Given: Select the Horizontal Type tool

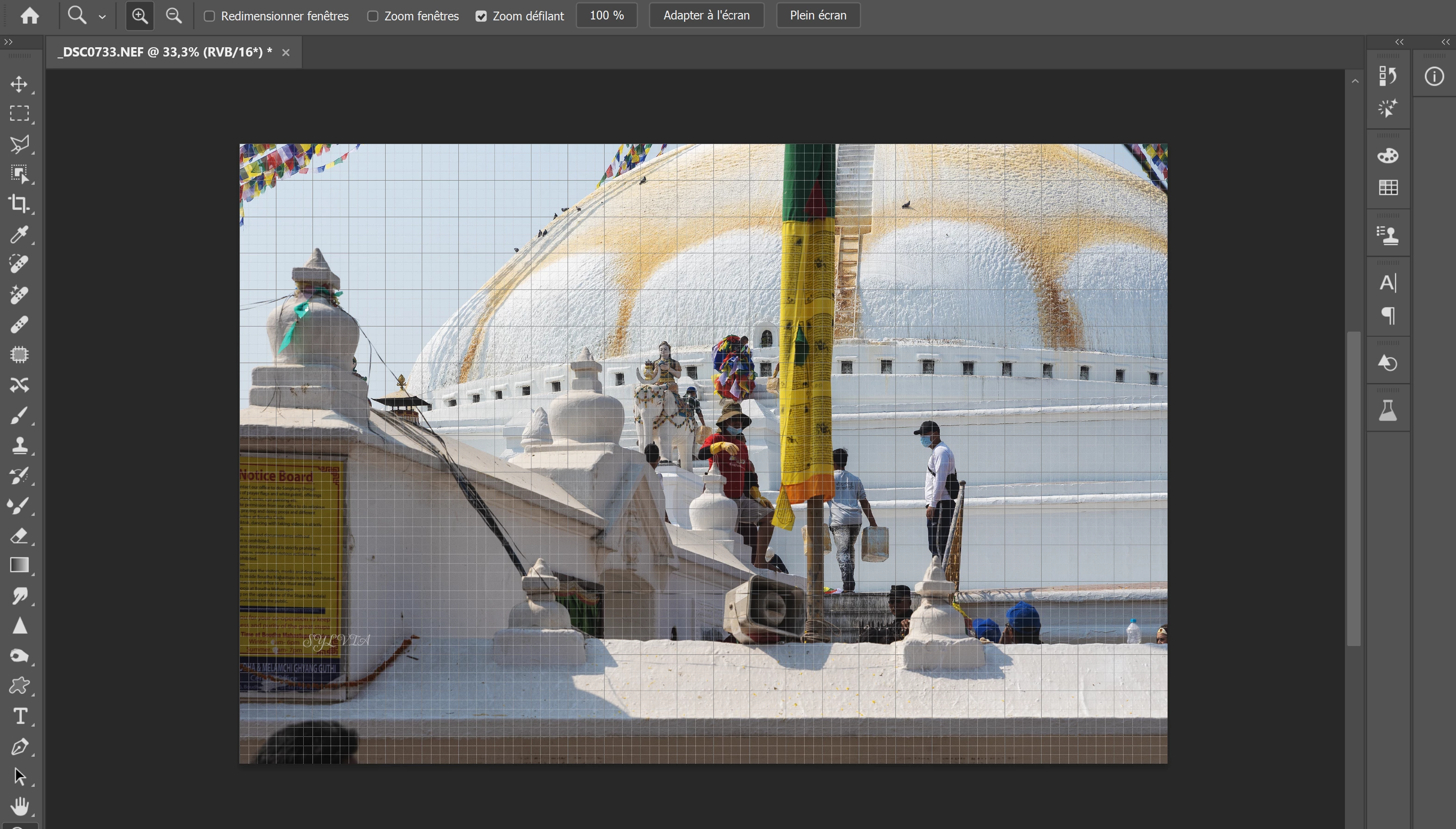Looking at the screenshot, I should (20, 716).
